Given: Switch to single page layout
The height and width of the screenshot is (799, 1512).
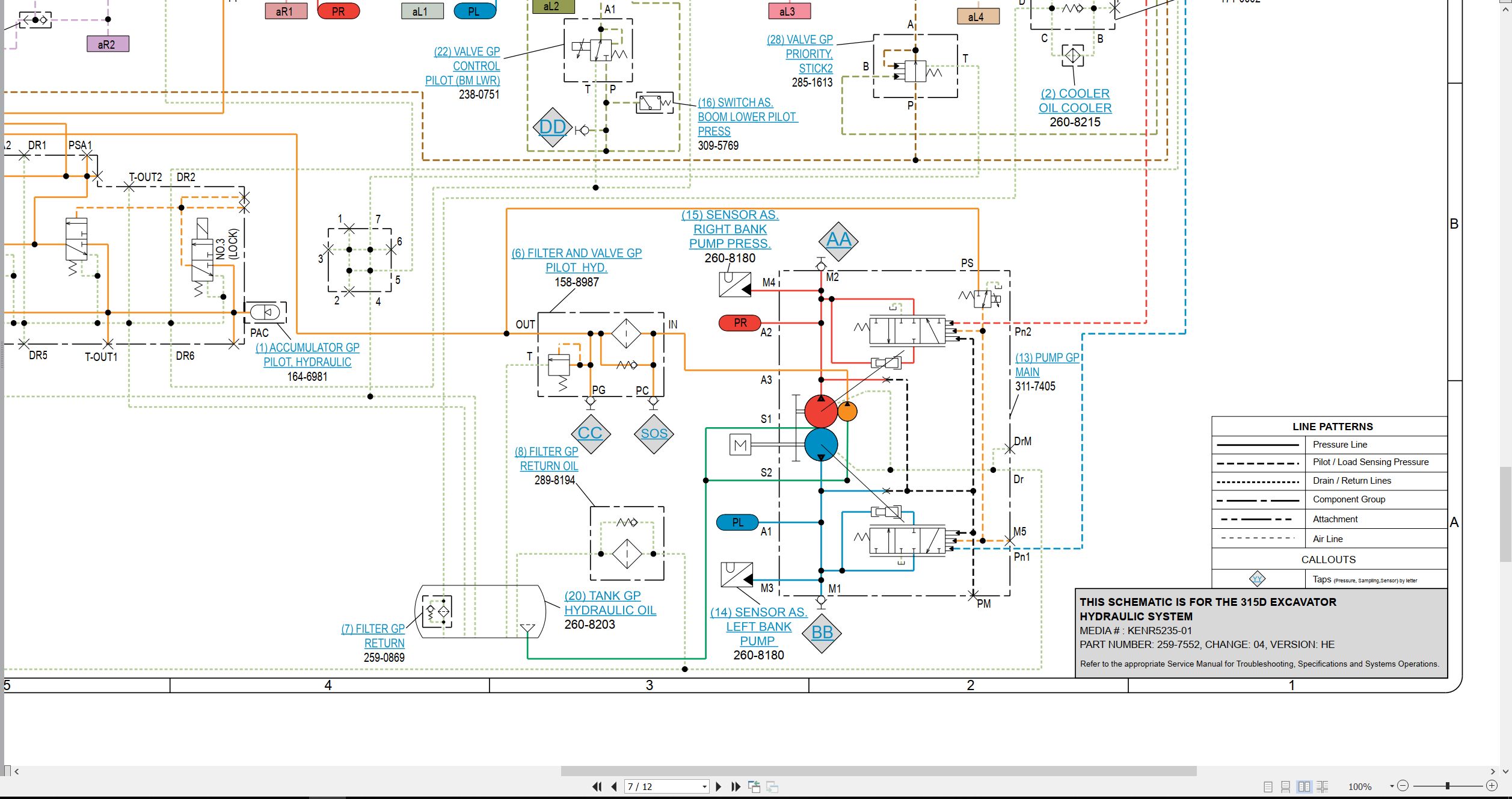Looking at the screenshot, I should click(x=1268, y=786).
